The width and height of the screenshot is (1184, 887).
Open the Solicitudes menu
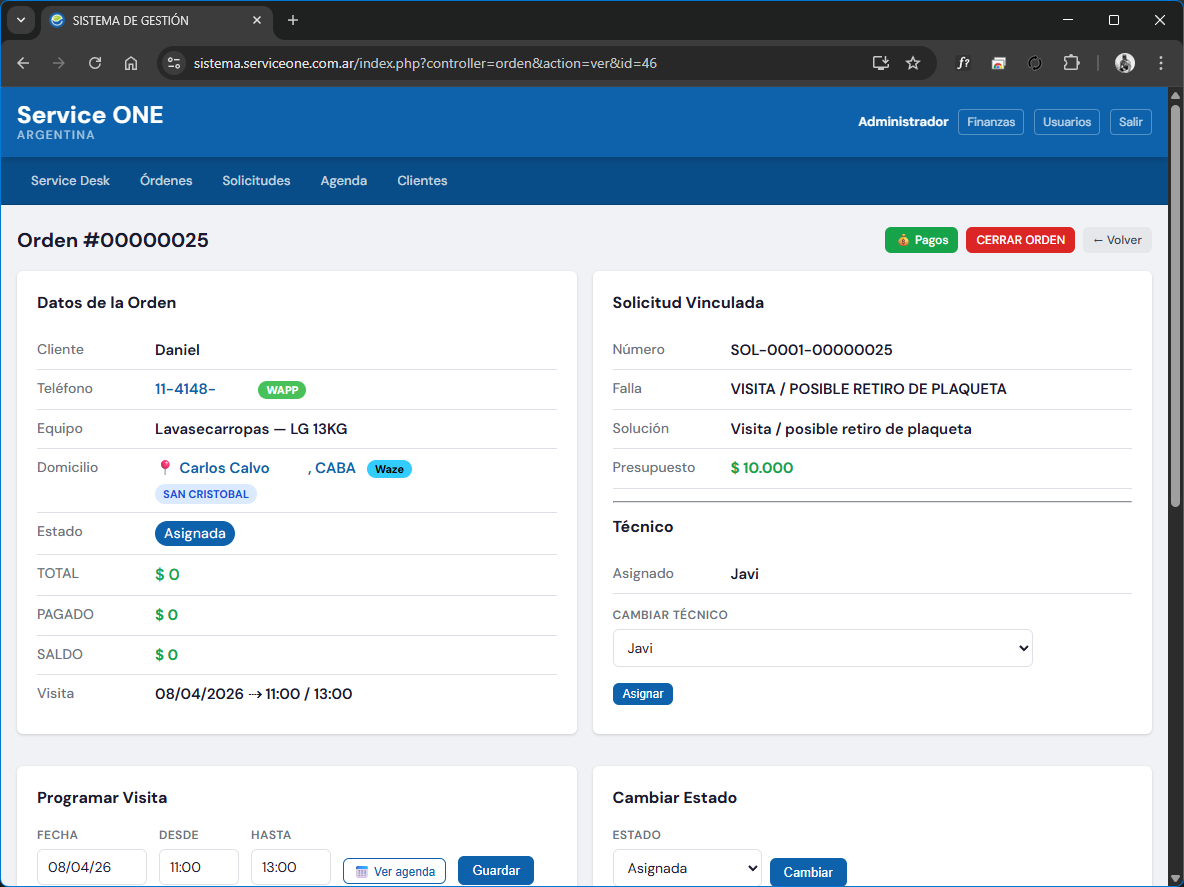point(256,181)
